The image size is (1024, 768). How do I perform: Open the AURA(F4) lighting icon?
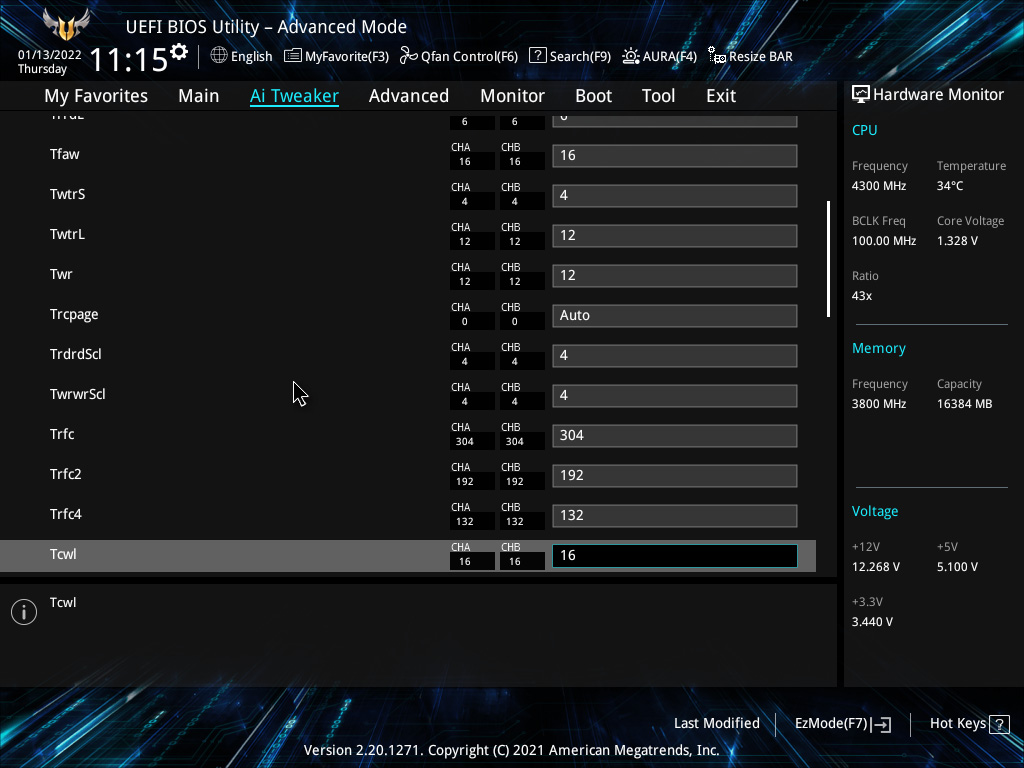pos(631,56)
